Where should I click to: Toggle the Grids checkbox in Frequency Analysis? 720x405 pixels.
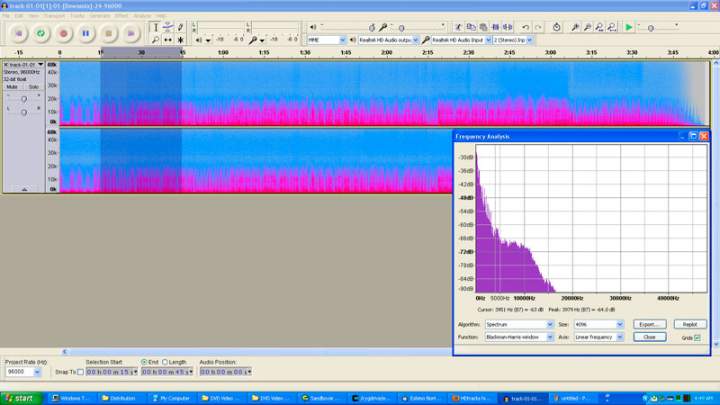coord(698,338)
